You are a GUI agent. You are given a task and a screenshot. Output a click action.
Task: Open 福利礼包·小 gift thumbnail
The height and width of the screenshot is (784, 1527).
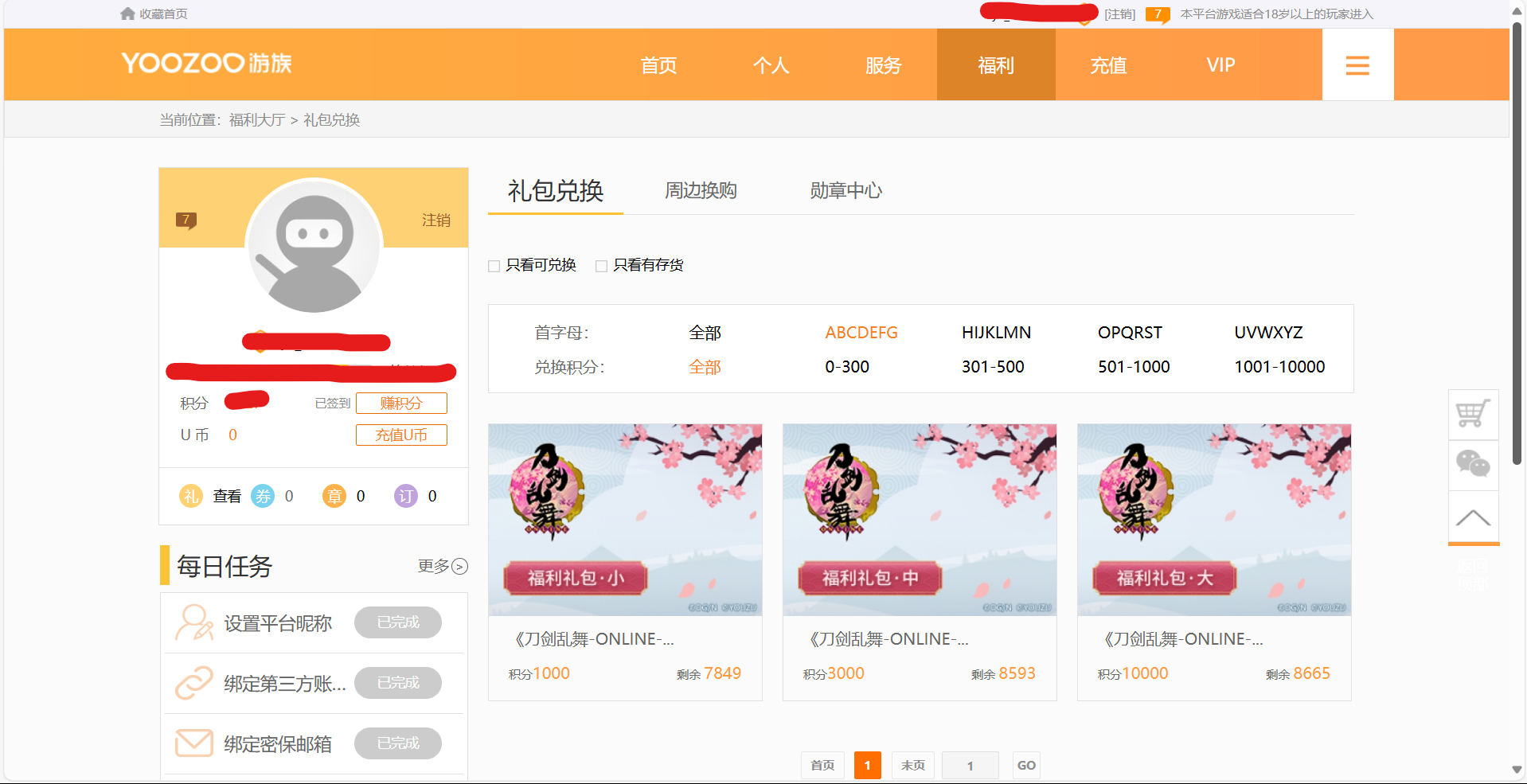point(625,520)
